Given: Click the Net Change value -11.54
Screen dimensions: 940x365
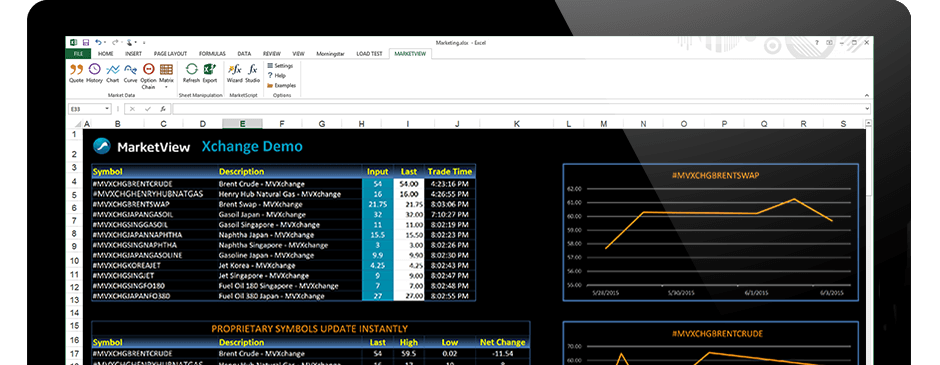Looking at the screenshot, I should [x=503, y=354].
